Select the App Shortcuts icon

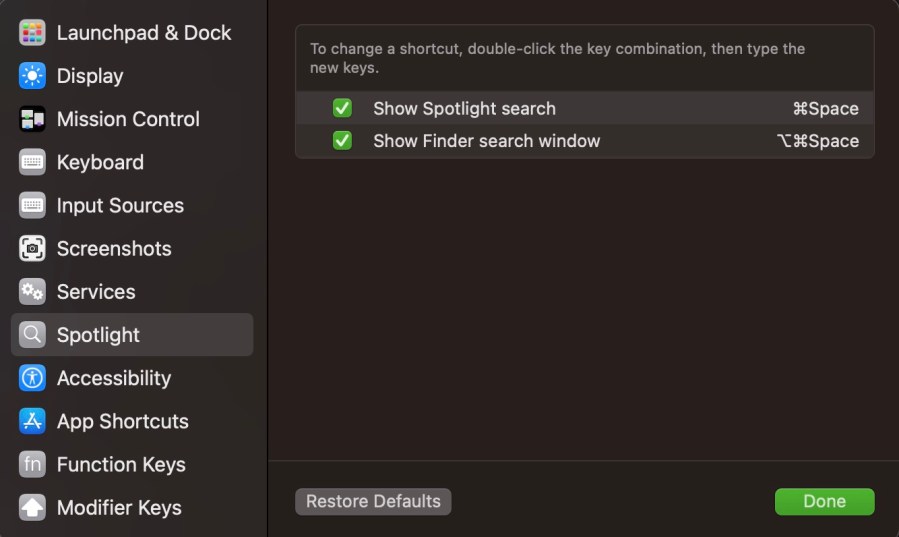33,421
